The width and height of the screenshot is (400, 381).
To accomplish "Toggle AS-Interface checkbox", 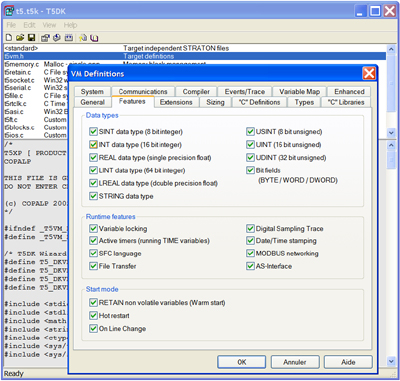I will tap(250, 266).
